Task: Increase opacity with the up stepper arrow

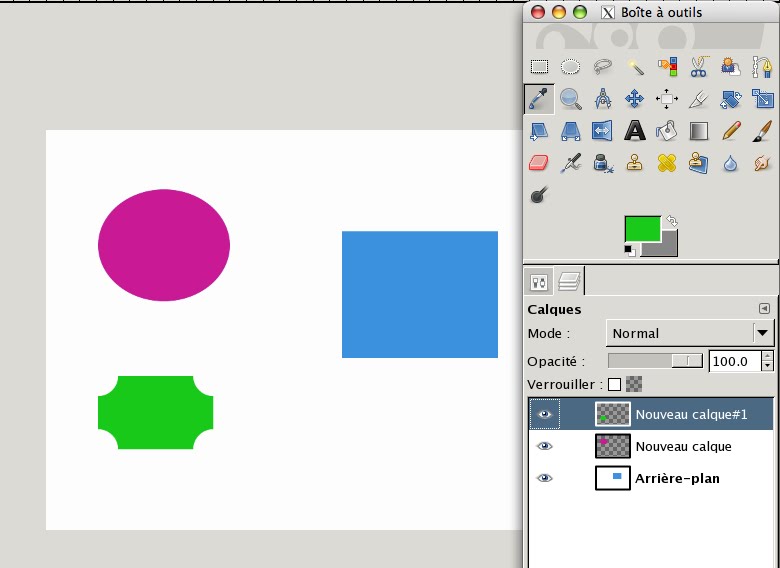Action: pos(768,356)
